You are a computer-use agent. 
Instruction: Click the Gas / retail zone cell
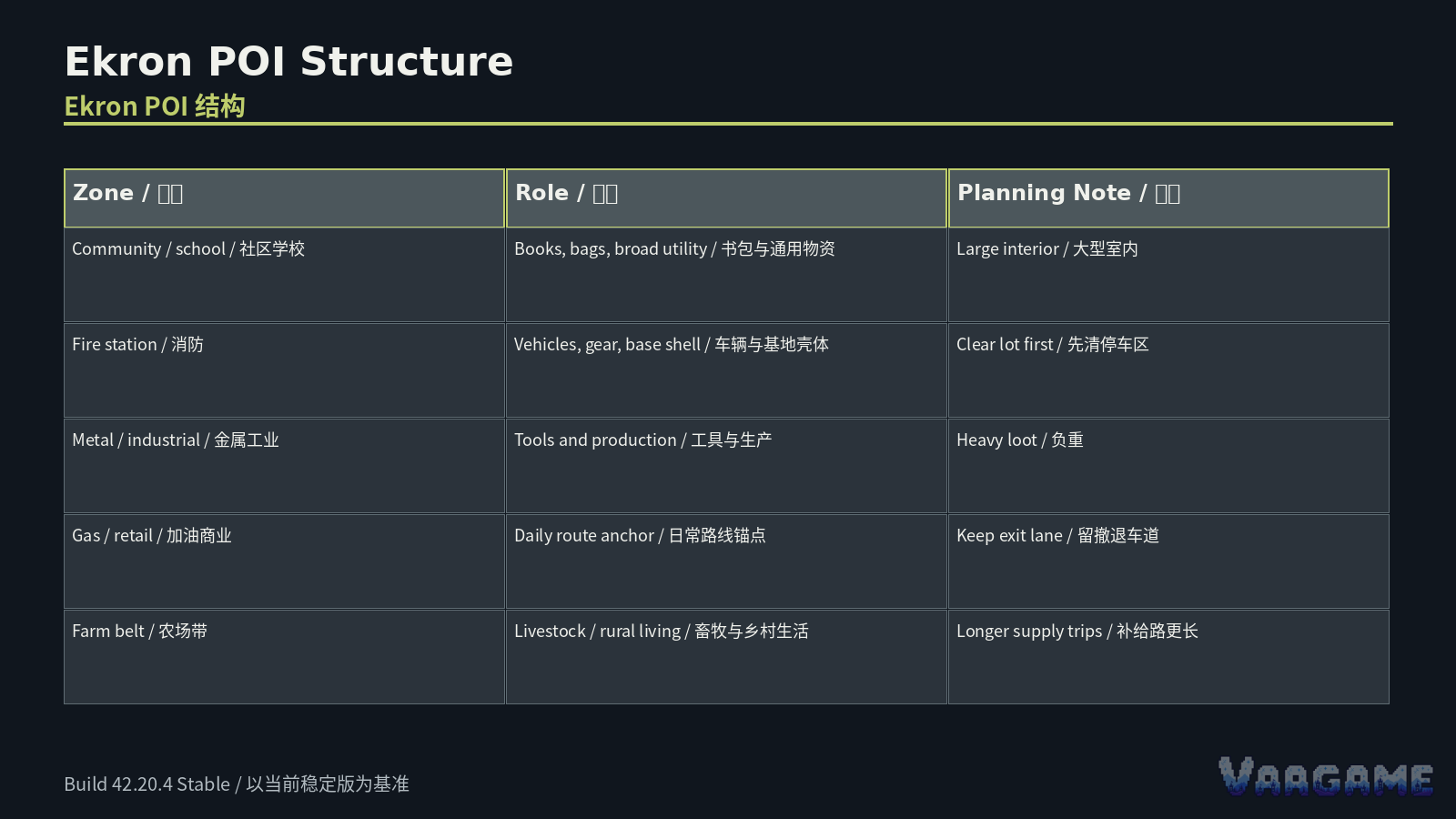tap(284, 561)
